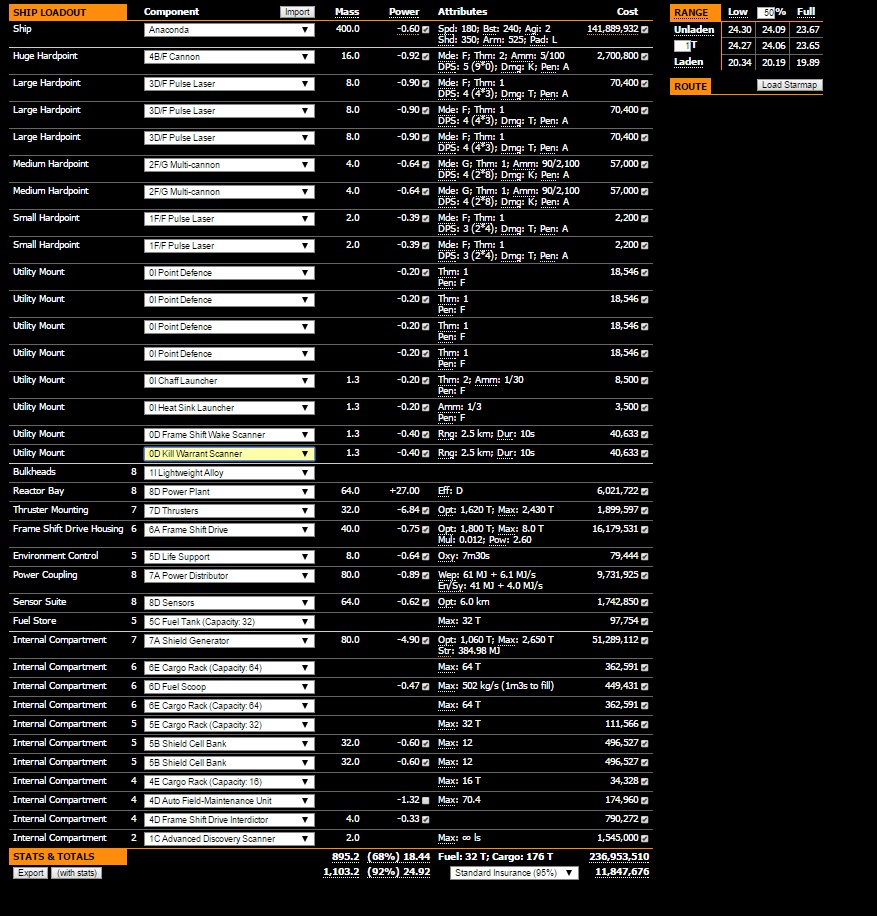Click the Laden Full range value 19.89
Viewport: 877px width, 916px height.
tap(807, 63)
